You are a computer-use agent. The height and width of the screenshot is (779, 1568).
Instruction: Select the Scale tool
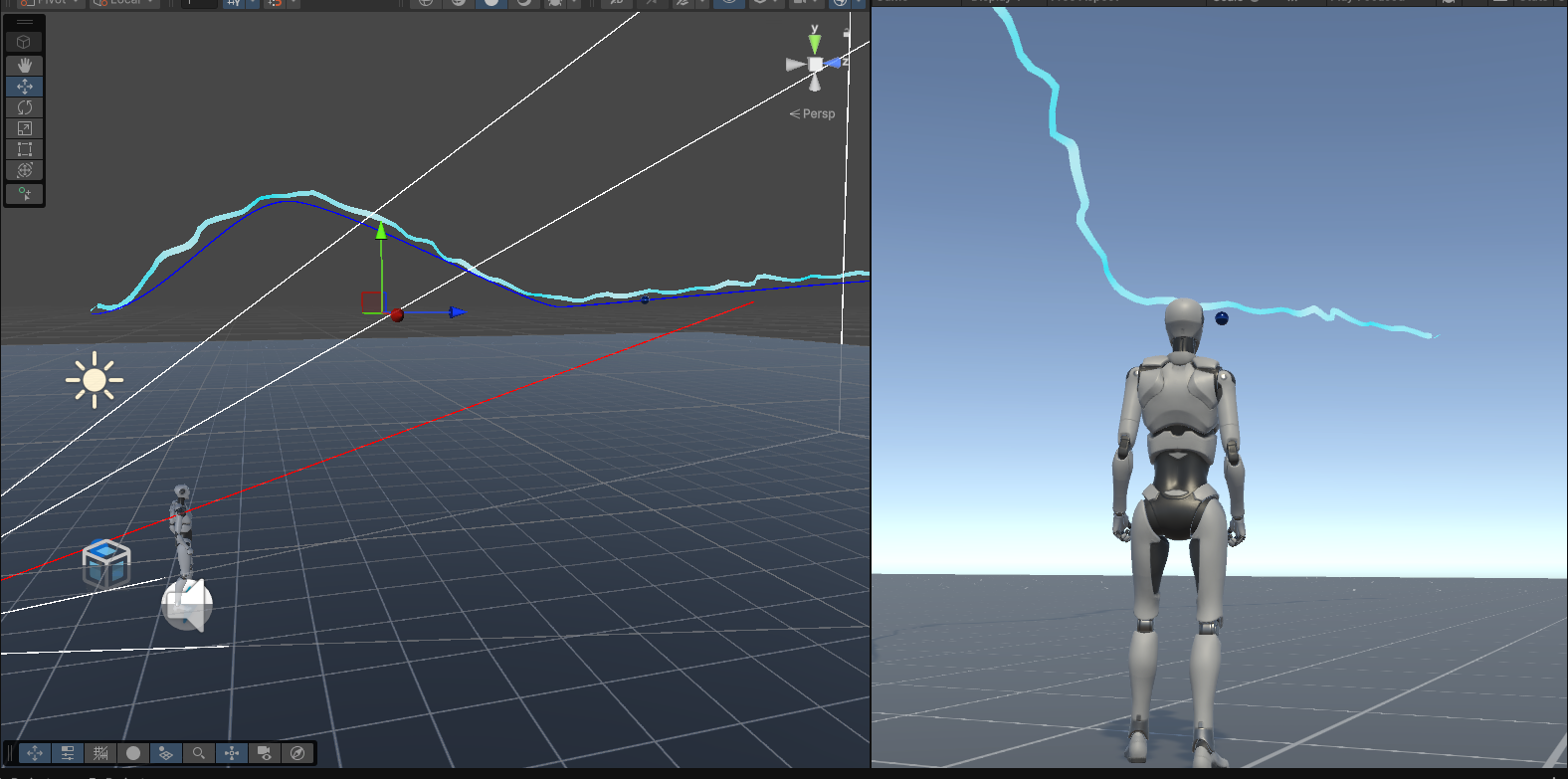coord(24,128)
